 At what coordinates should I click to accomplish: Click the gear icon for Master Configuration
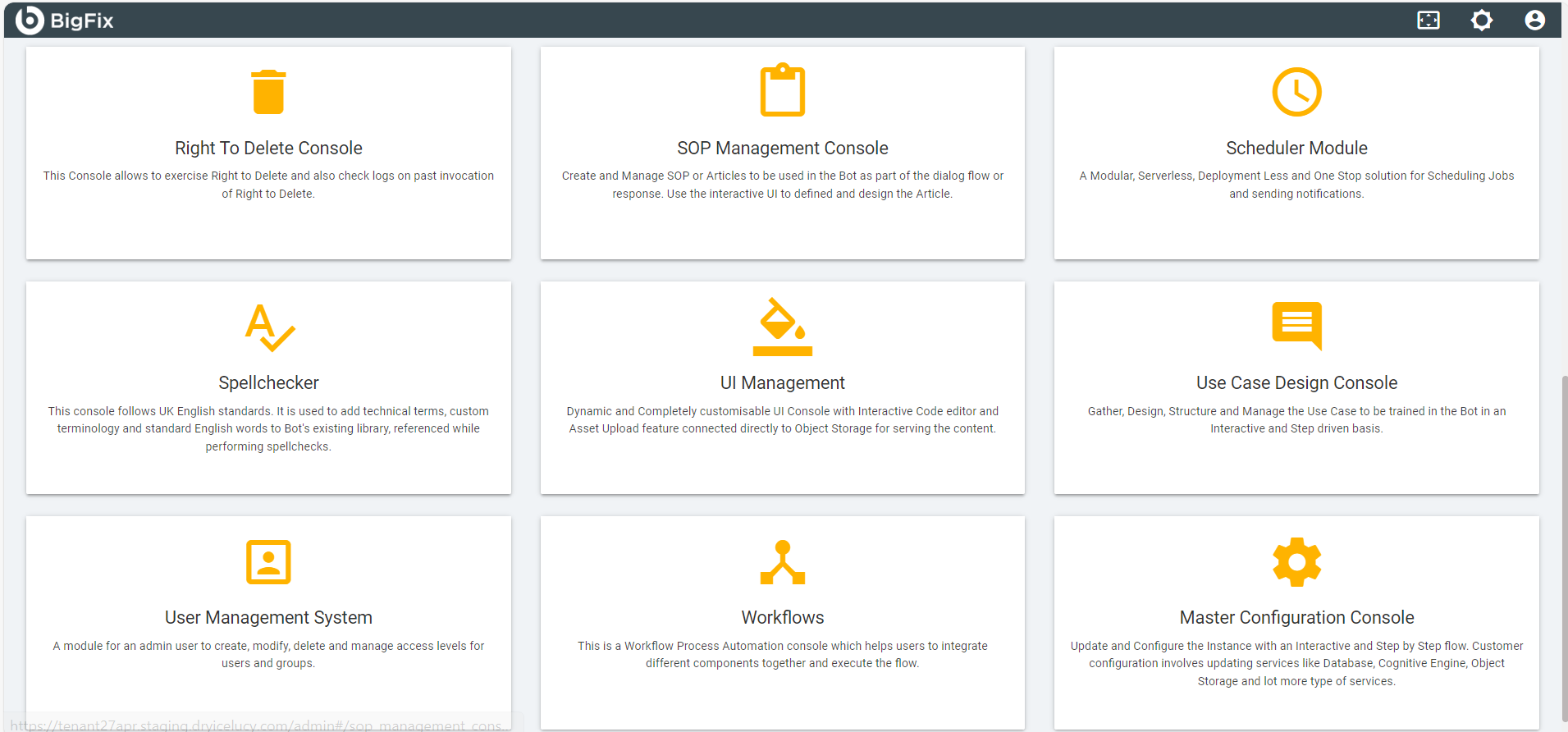[1296, 562]
